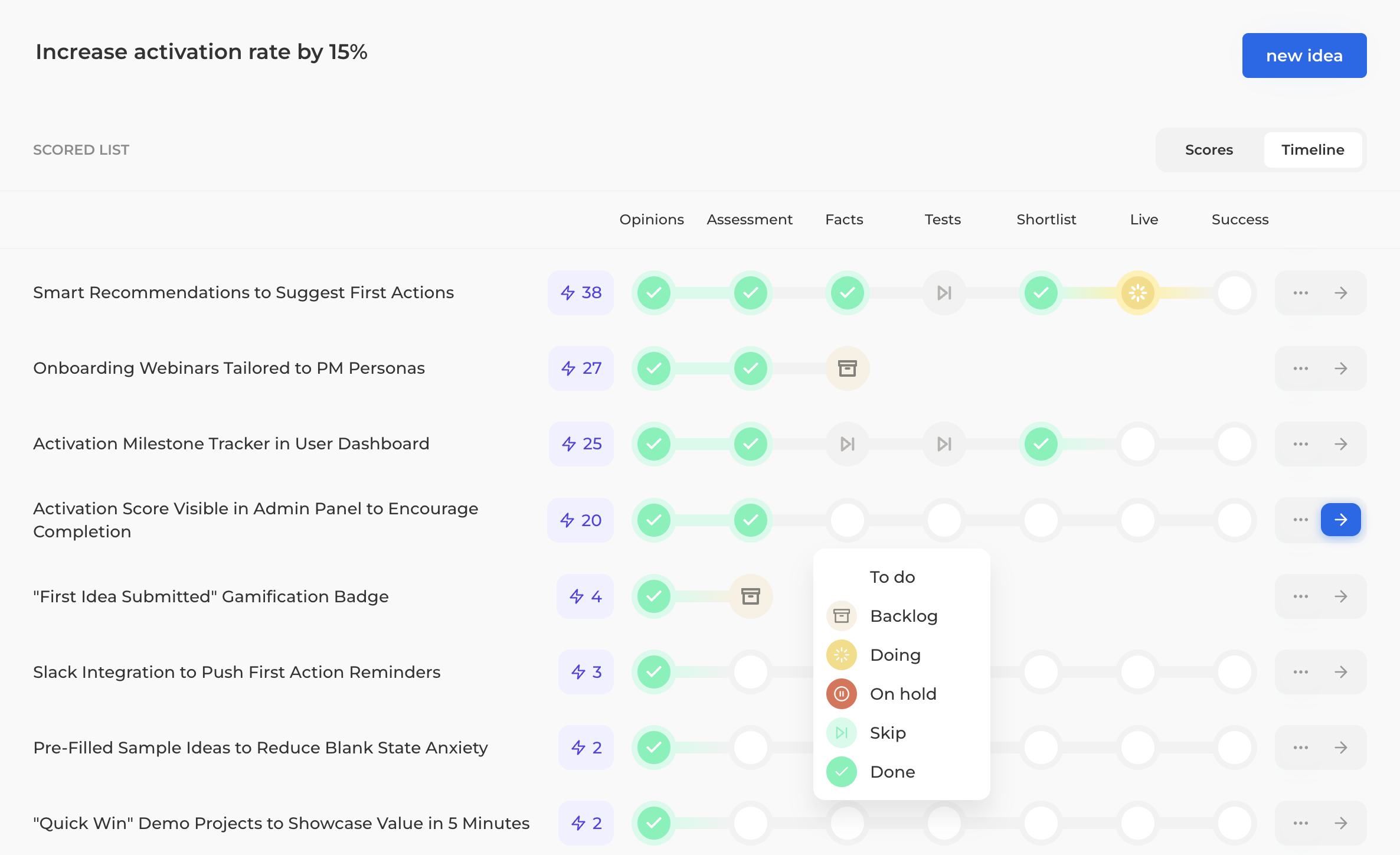The width and height of the screenshot is (1400, 855).
Task: Click skipped Facts icon on Milestone Tracker row
Action: click(x=847, y=444)
